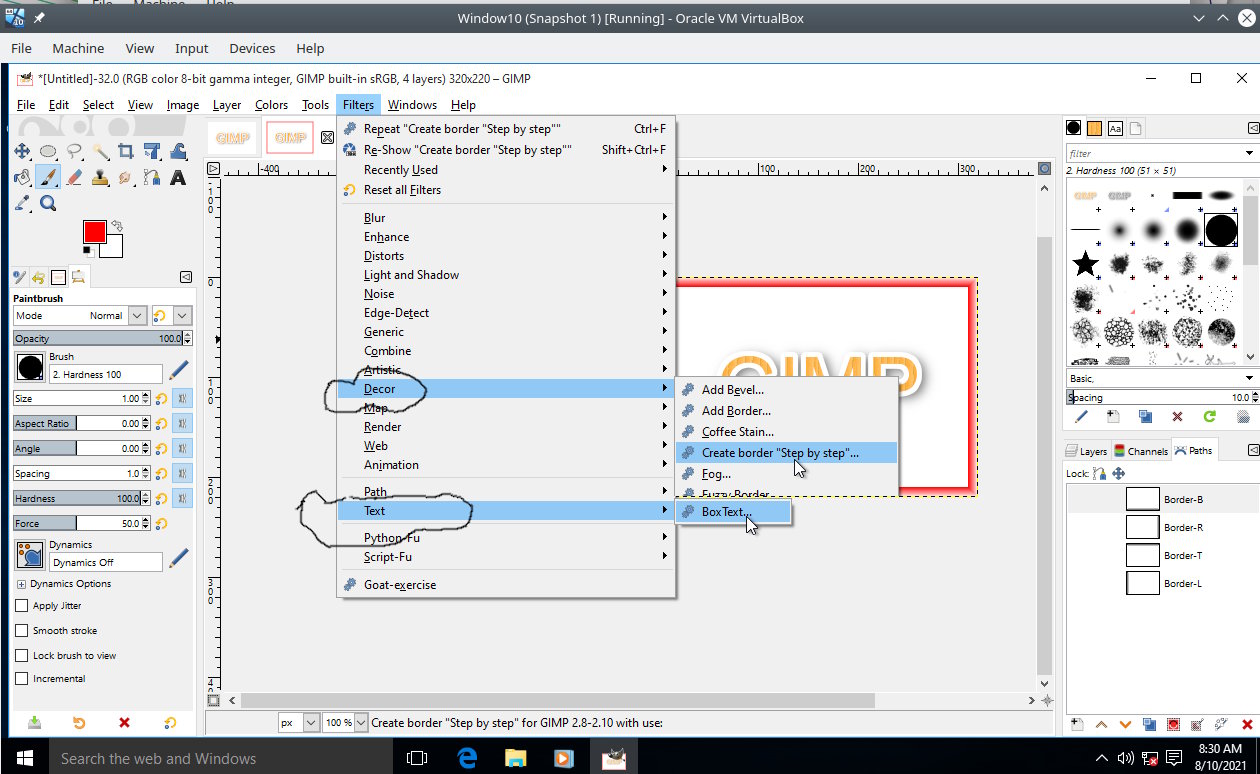Choose Coffee Stain from Decor submenu
The image size is (1260, 774).
(x=786, y=432)
